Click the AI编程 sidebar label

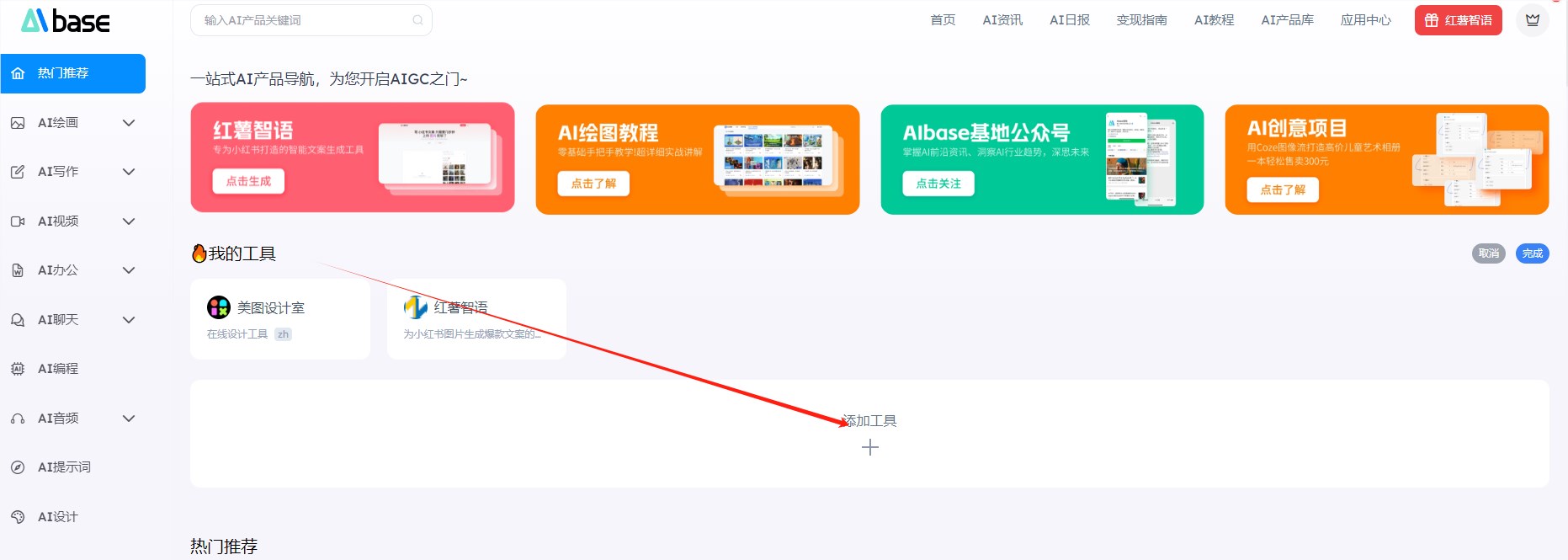tap(57, 369)
